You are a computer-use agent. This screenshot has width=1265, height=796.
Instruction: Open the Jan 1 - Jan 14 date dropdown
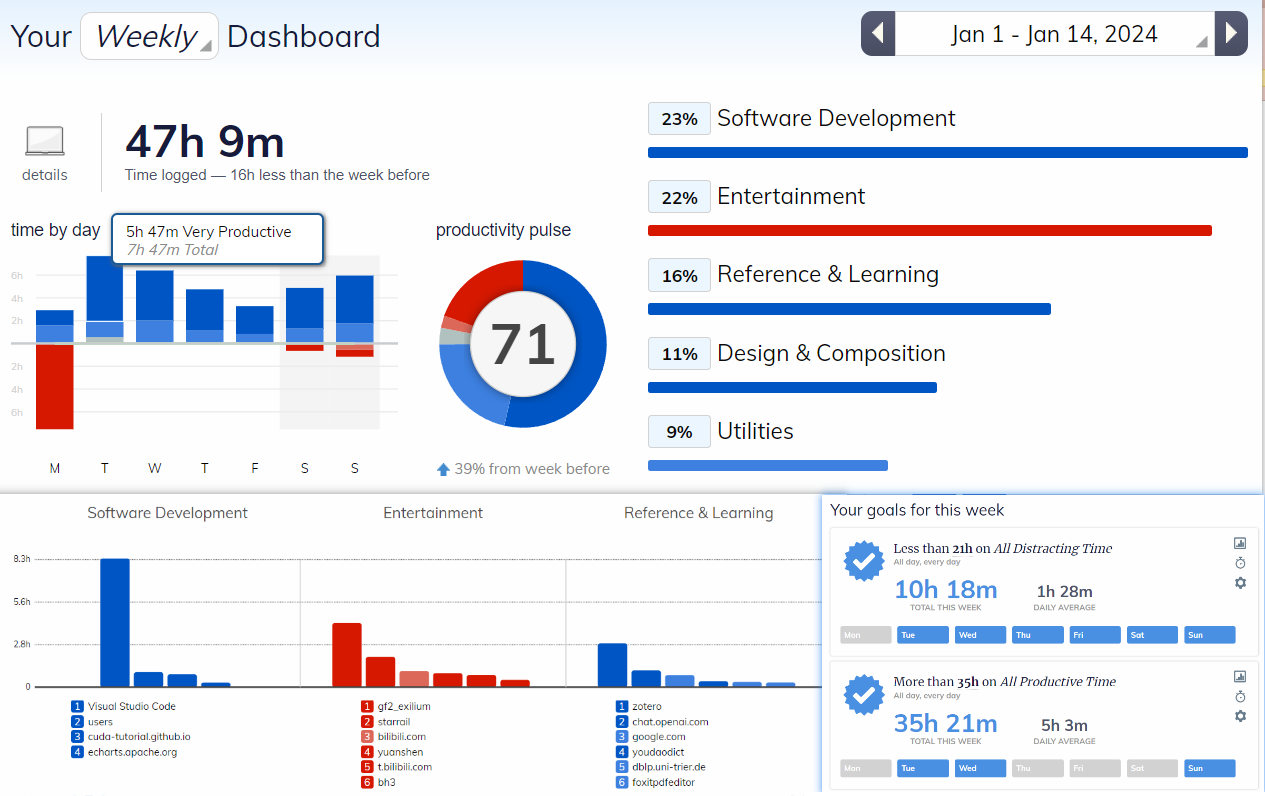coord(1054,34)
